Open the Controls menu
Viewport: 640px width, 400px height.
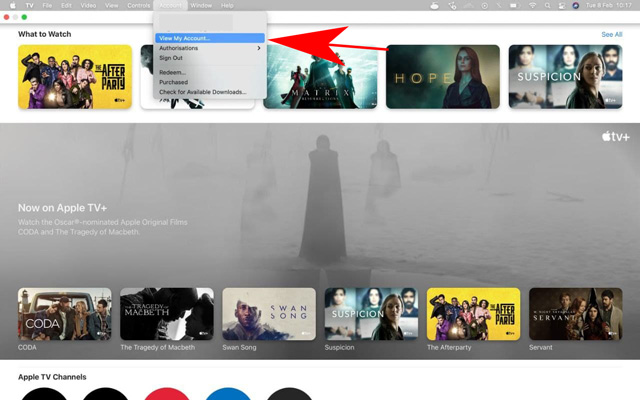click(139, 5)
